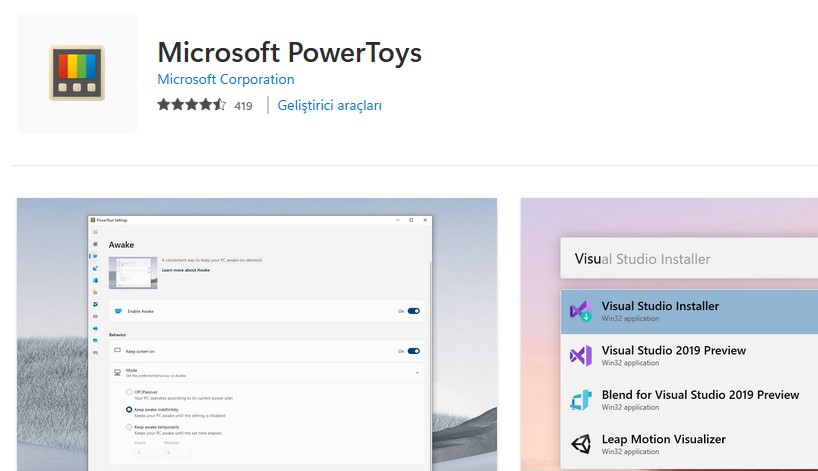Viewport: 818px width, 471px height.
Task: Select the Off (Passive) radio option
Action: click(x=128, y=391)
